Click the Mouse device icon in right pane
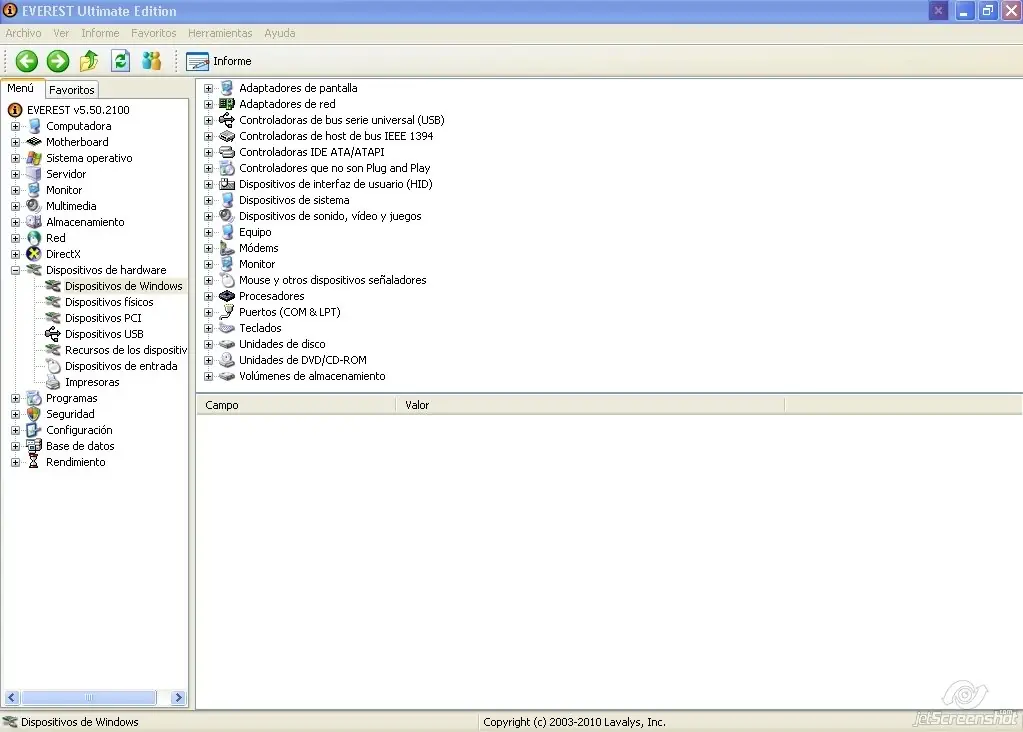This screenshot has width=1023, height=732. click(226, 280)
